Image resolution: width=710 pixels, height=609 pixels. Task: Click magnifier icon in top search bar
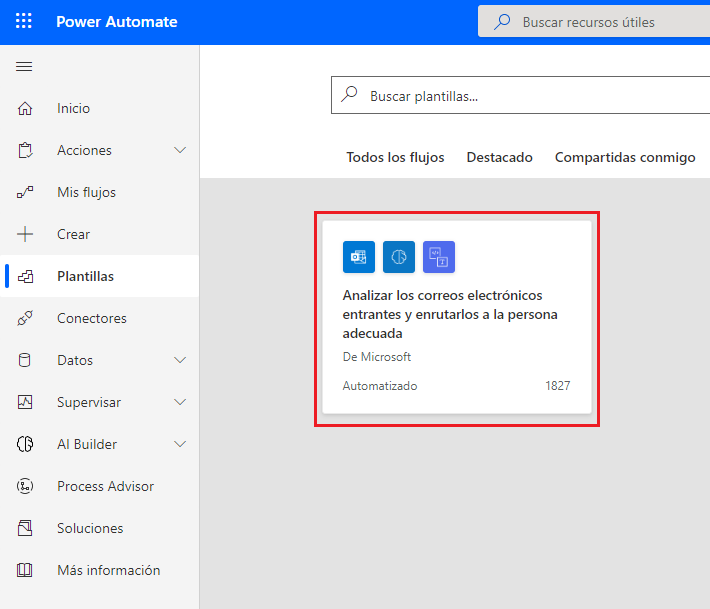click(x=502, y=21)
